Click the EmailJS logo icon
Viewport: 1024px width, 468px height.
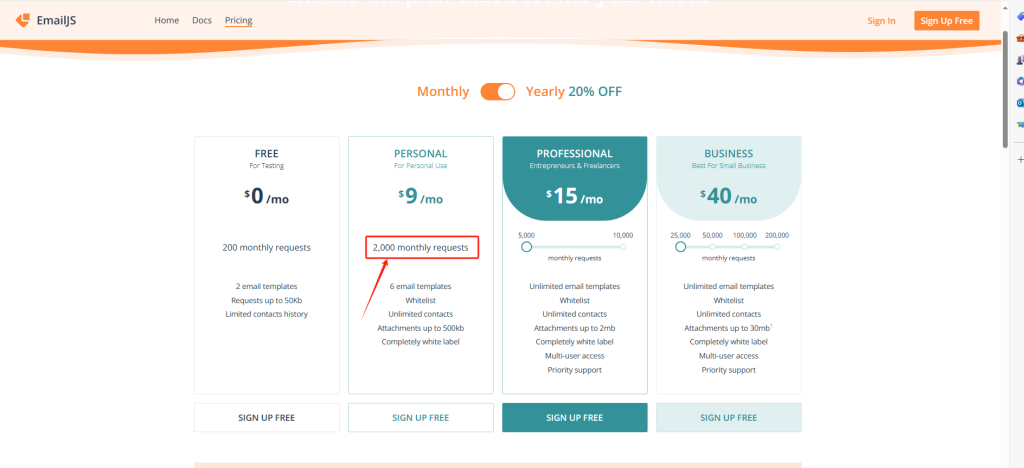pyautogui.click(x=22, y=21)
